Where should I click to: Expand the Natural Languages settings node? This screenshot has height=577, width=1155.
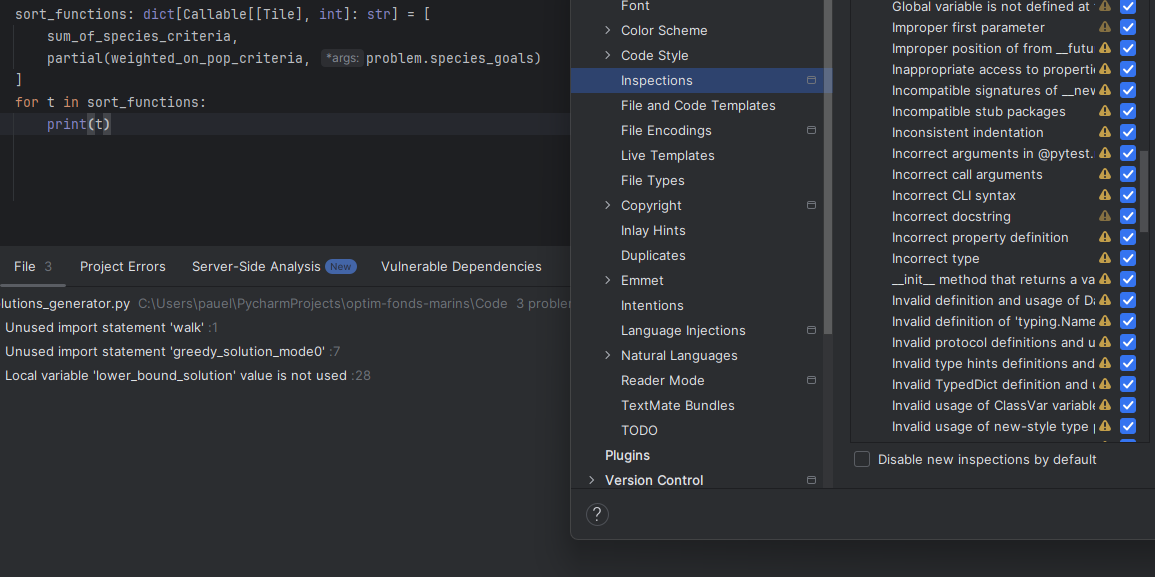point(608,355)
